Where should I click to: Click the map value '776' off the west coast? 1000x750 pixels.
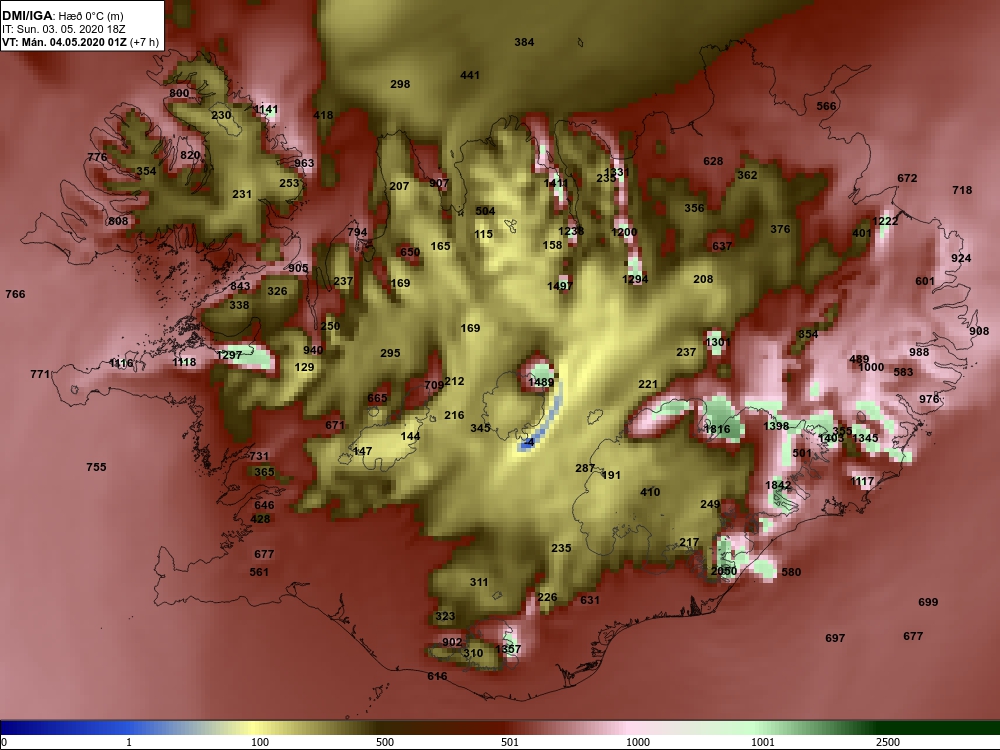97,158
